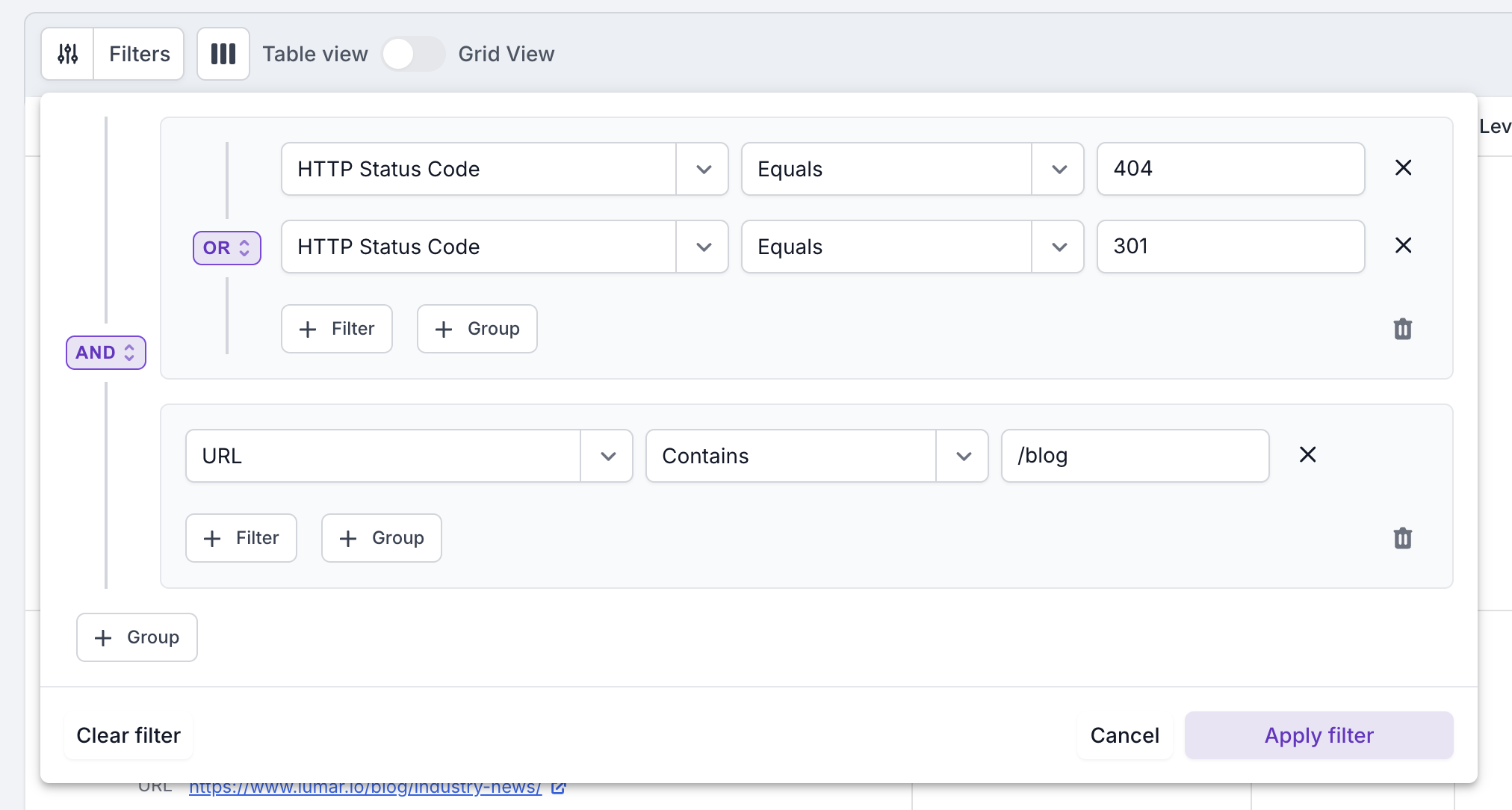Click the /blog value input field
The width and height of the screenshot is (1512, 810).
(1135, 456)
